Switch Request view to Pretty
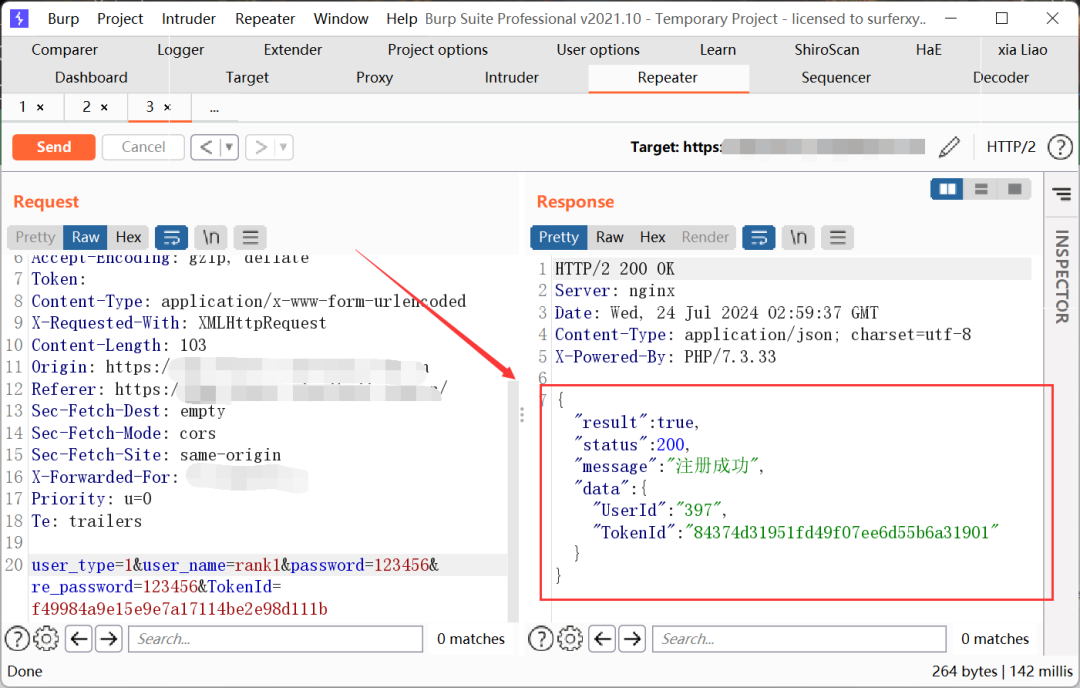This screenshot has width=1080, height=688. [x=35, y=238]
